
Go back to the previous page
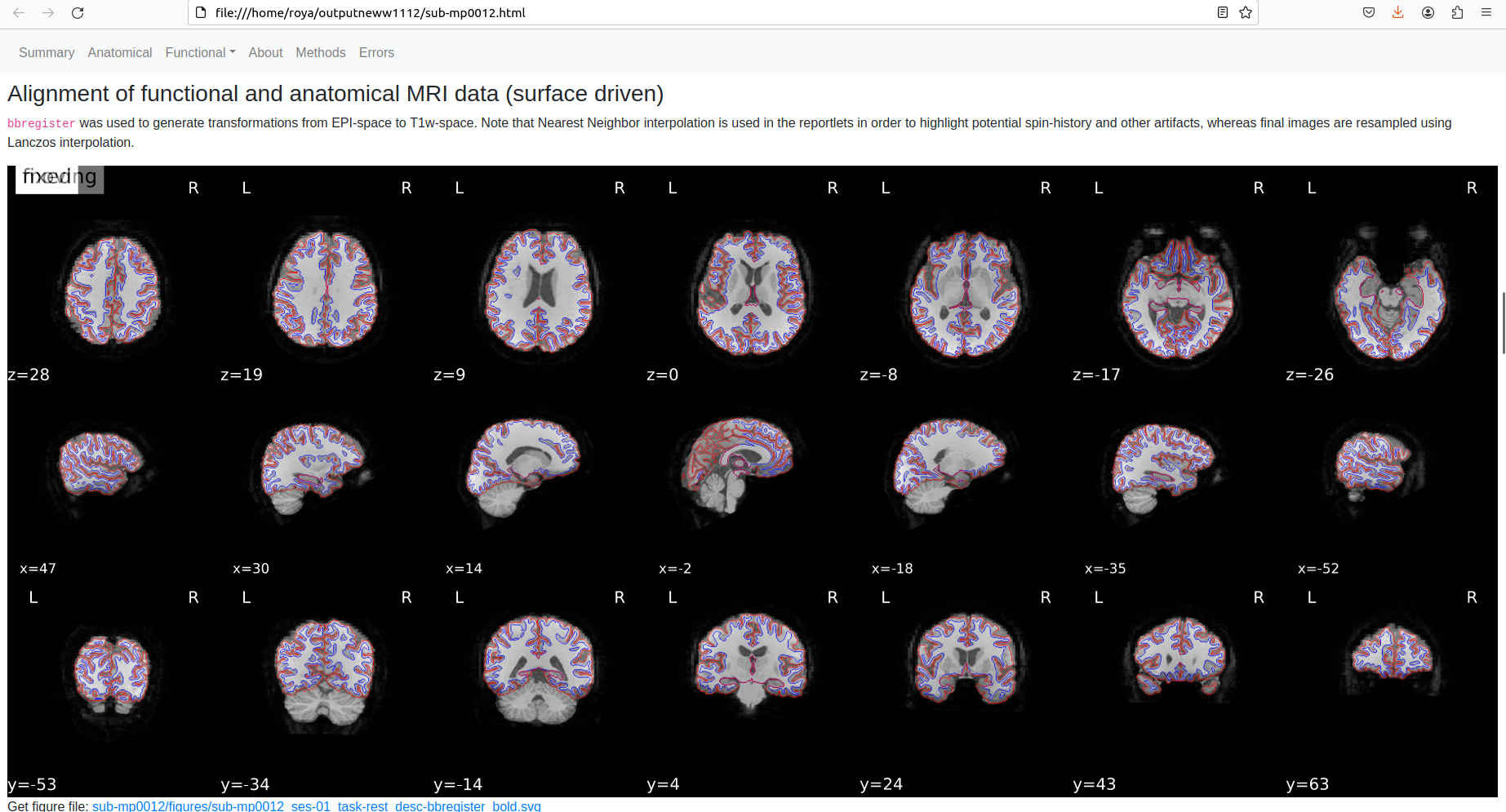(x=19, y=13)
